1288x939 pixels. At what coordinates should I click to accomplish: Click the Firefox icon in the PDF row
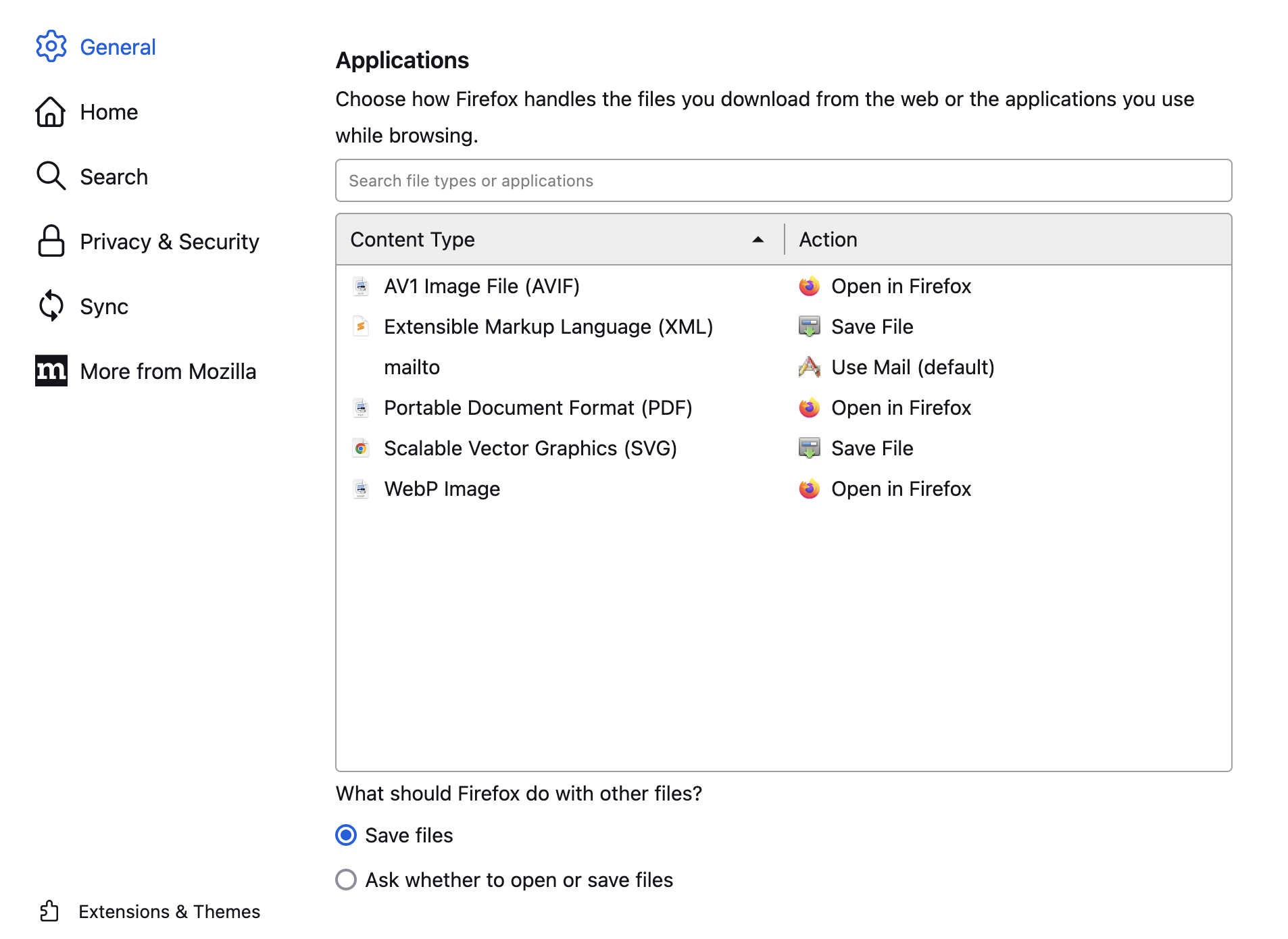point(809,408)
